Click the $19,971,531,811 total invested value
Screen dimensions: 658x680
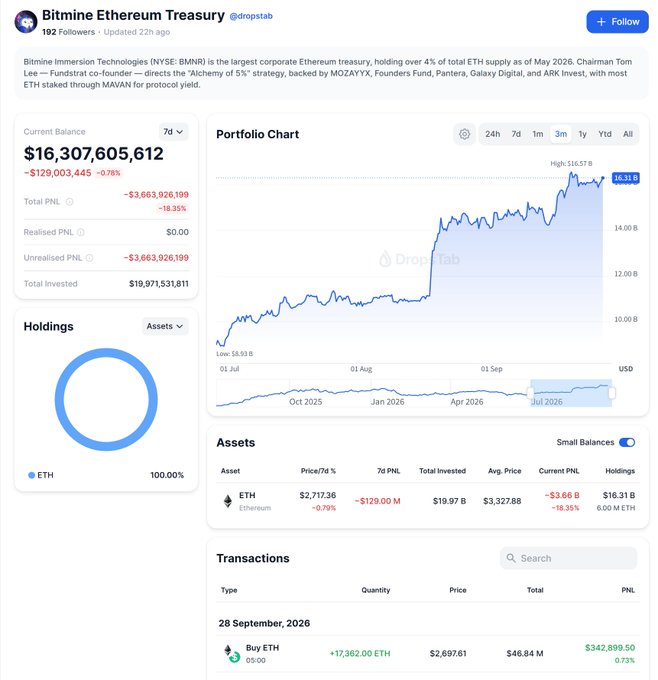(159, 284)
